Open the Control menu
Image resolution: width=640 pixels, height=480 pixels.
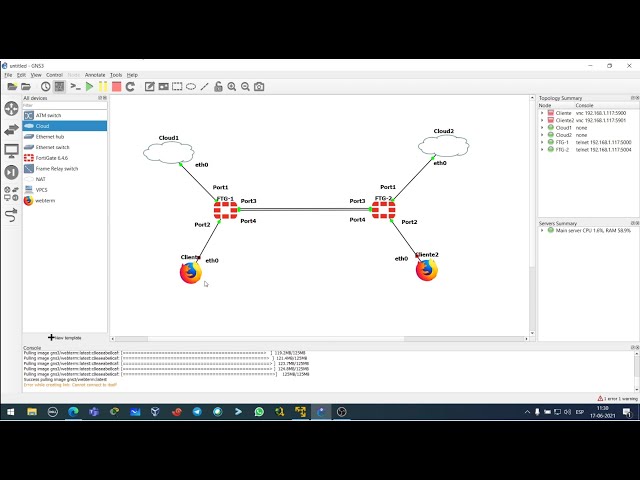54,75
